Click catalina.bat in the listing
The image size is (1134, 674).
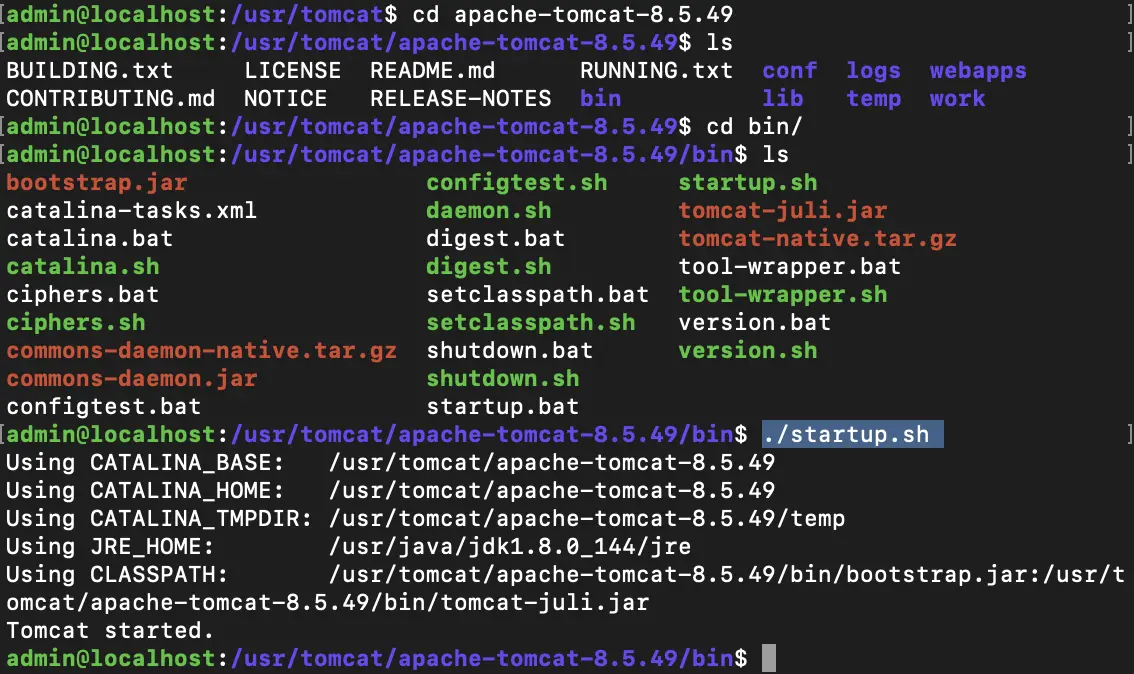coord(90,239)
